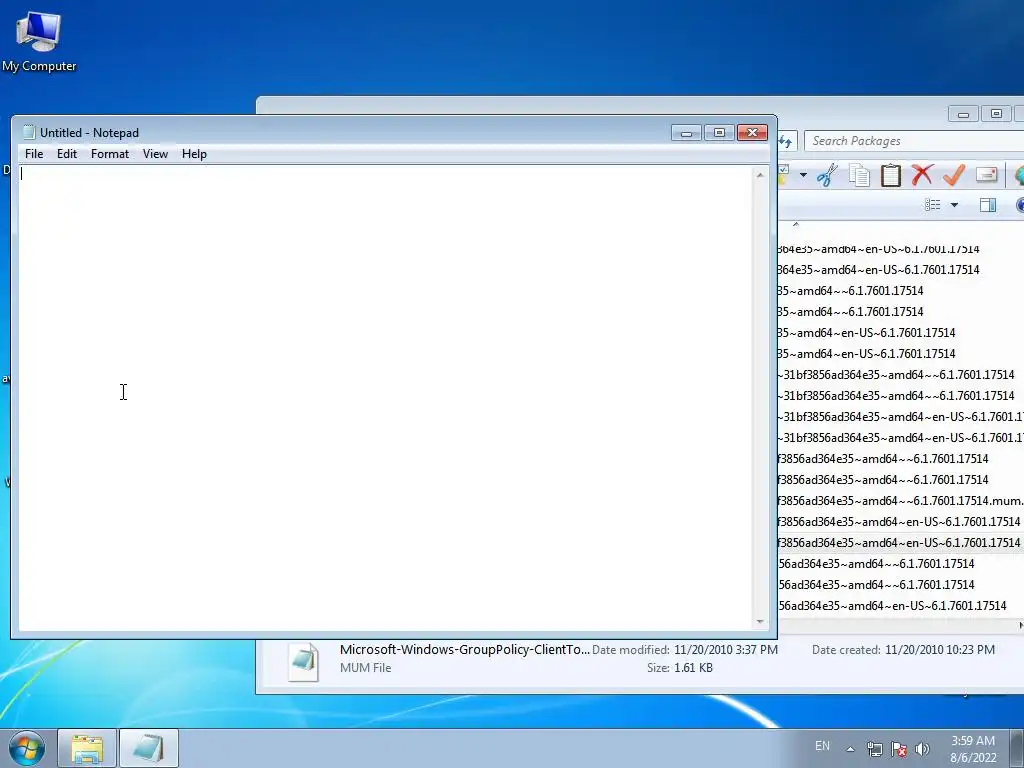Screen dimensions: 1024x768
Task: Click the Windows Explorer taskbar icon
Action: [x=87, y=748]
